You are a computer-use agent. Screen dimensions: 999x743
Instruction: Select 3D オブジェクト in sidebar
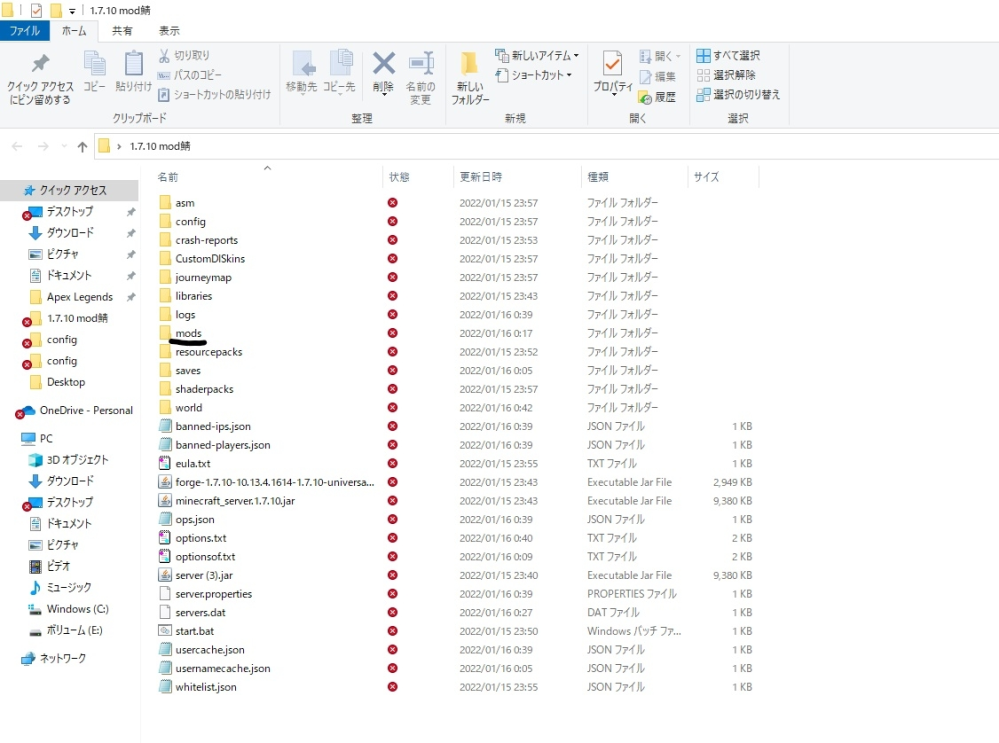pos(77,460)
